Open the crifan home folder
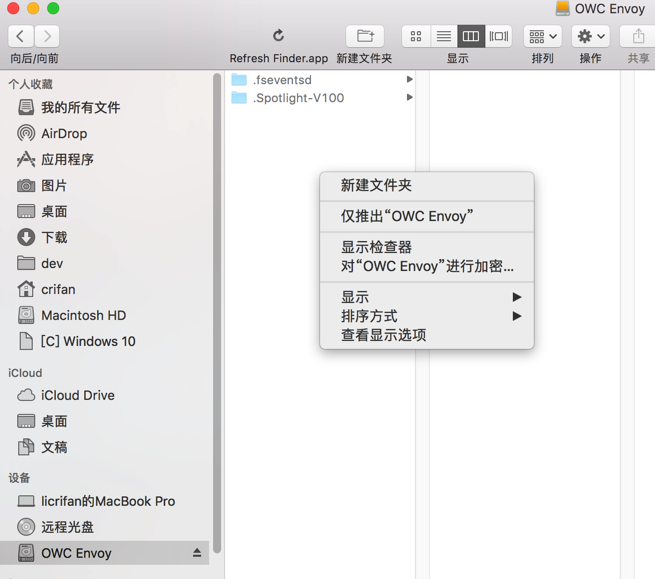The height and width of the screenshot is (579, 655). [104, 289]
